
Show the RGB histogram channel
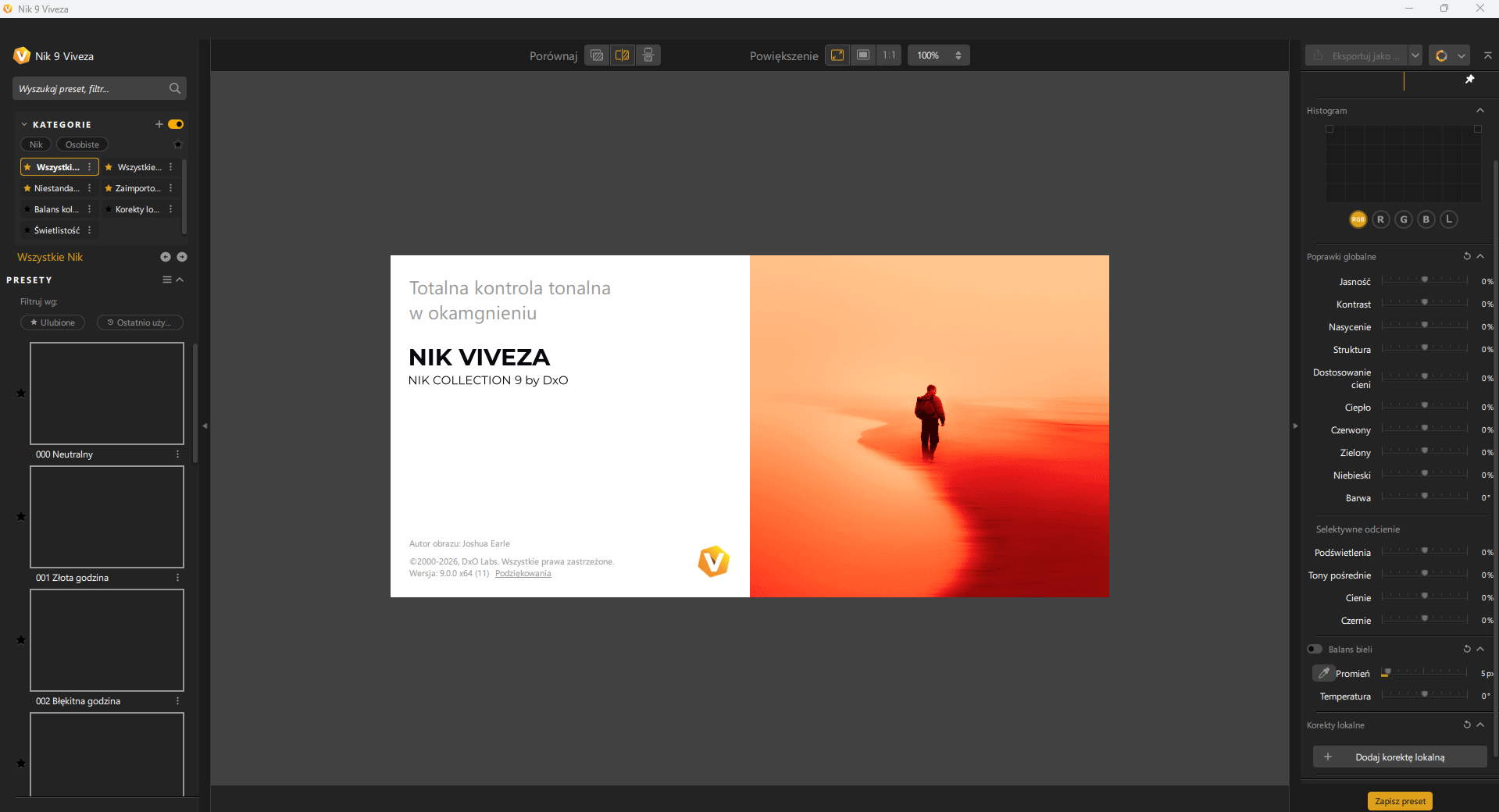pyautogui.click(x=1358, y=219)
